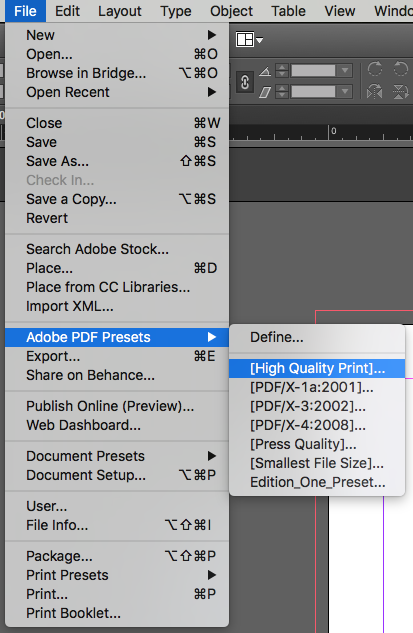Open the File menu
413x633 pixels.
click(25, 11)
